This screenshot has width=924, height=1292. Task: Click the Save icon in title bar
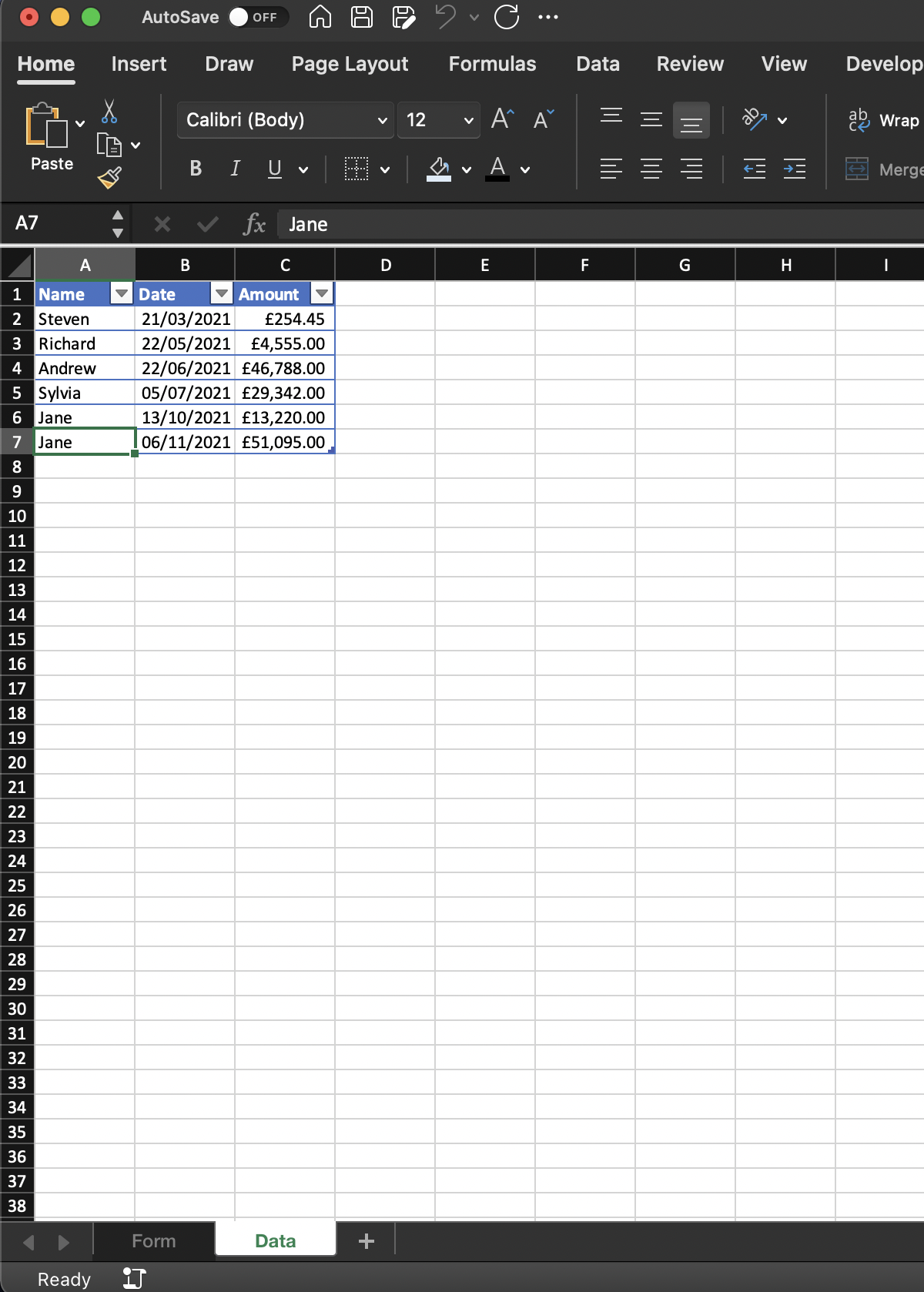tap(362, 17)
